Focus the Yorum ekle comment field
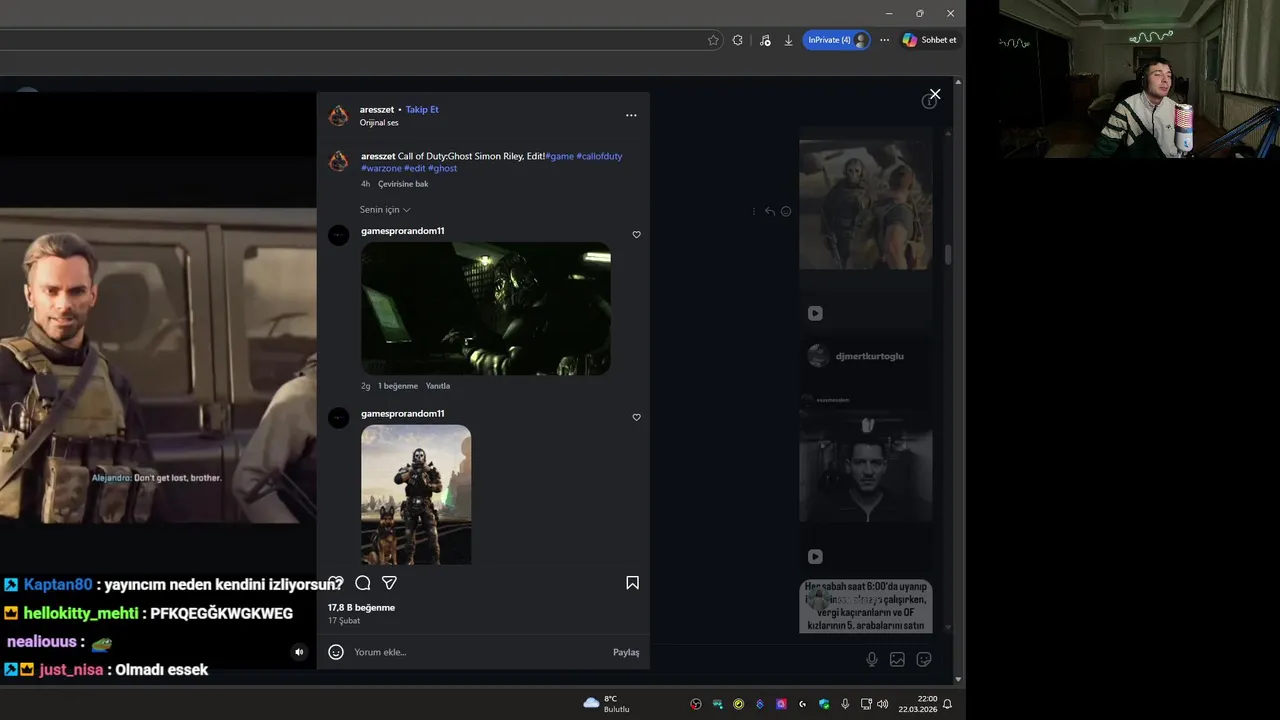Screen dimensions: 1280x720 pos(478,652)
